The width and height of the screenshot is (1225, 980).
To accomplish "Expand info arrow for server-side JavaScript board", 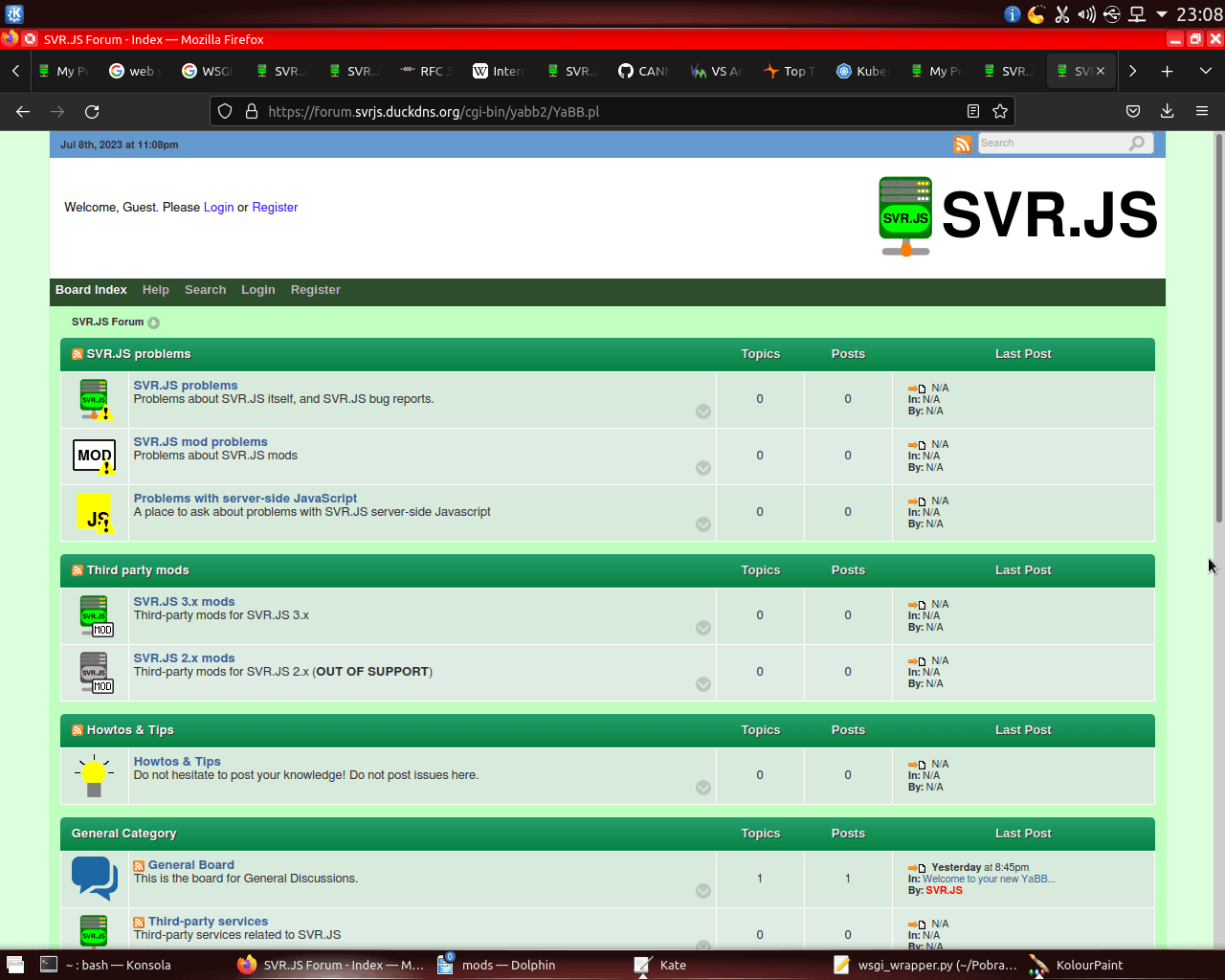I will [x=703, y=524].
